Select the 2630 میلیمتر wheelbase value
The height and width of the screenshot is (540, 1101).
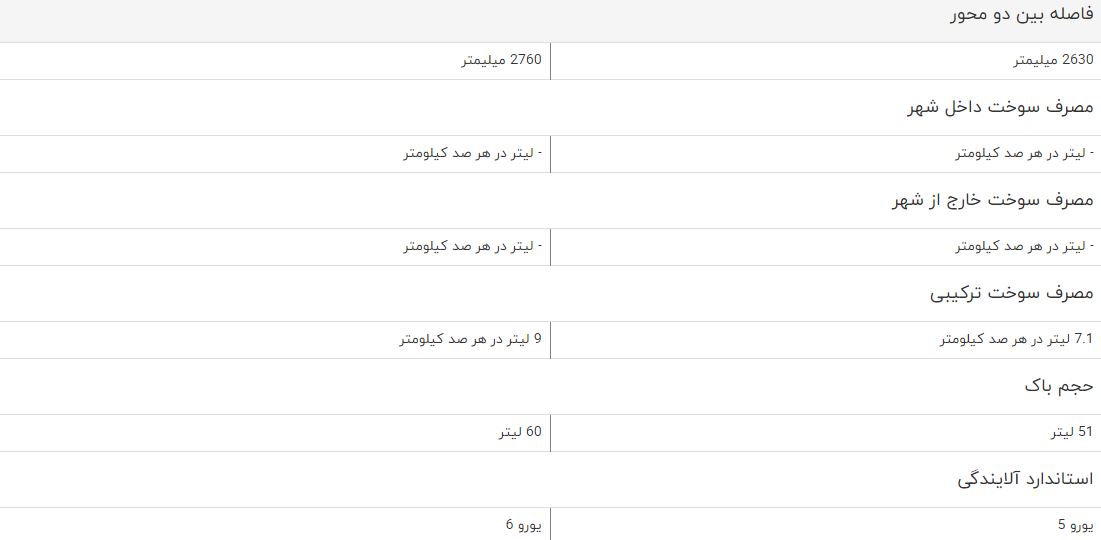(x=1053, y=60)
